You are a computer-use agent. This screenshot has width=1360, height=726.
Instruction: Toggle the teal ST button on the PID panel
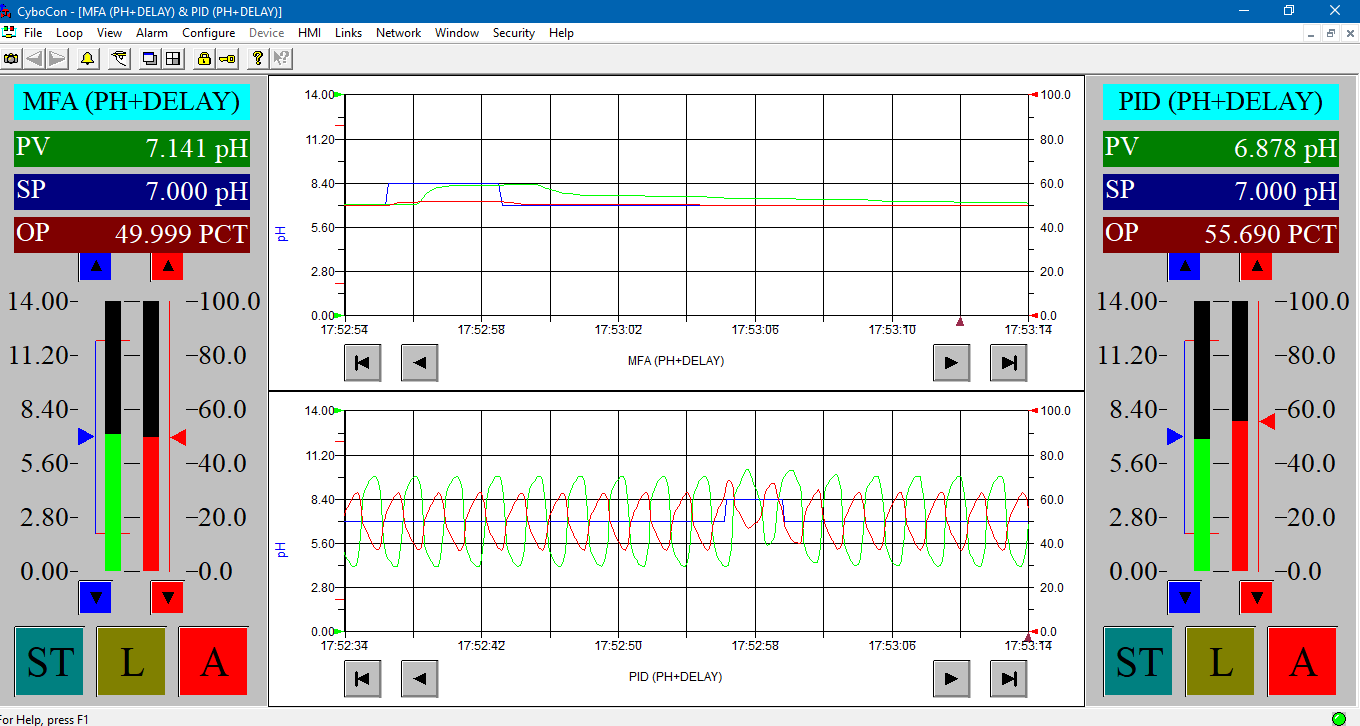point(1138,661)
